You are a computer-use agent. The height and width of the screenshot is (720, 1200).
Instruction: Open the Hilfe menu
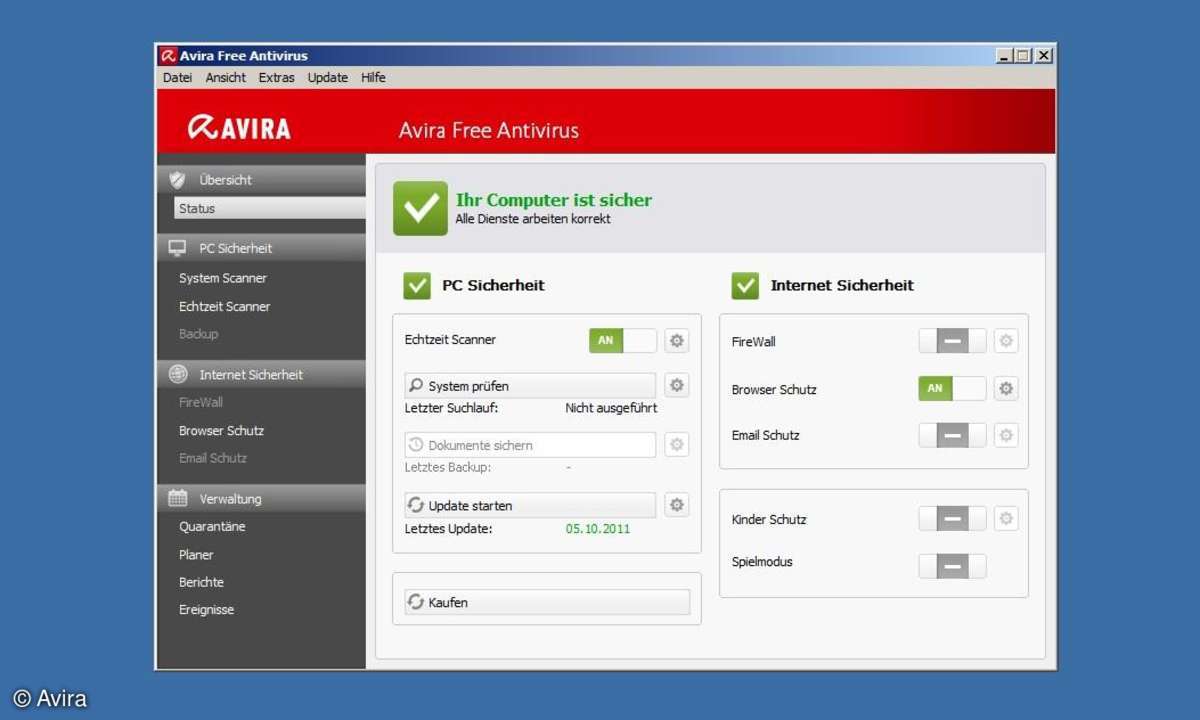(373, 78)
